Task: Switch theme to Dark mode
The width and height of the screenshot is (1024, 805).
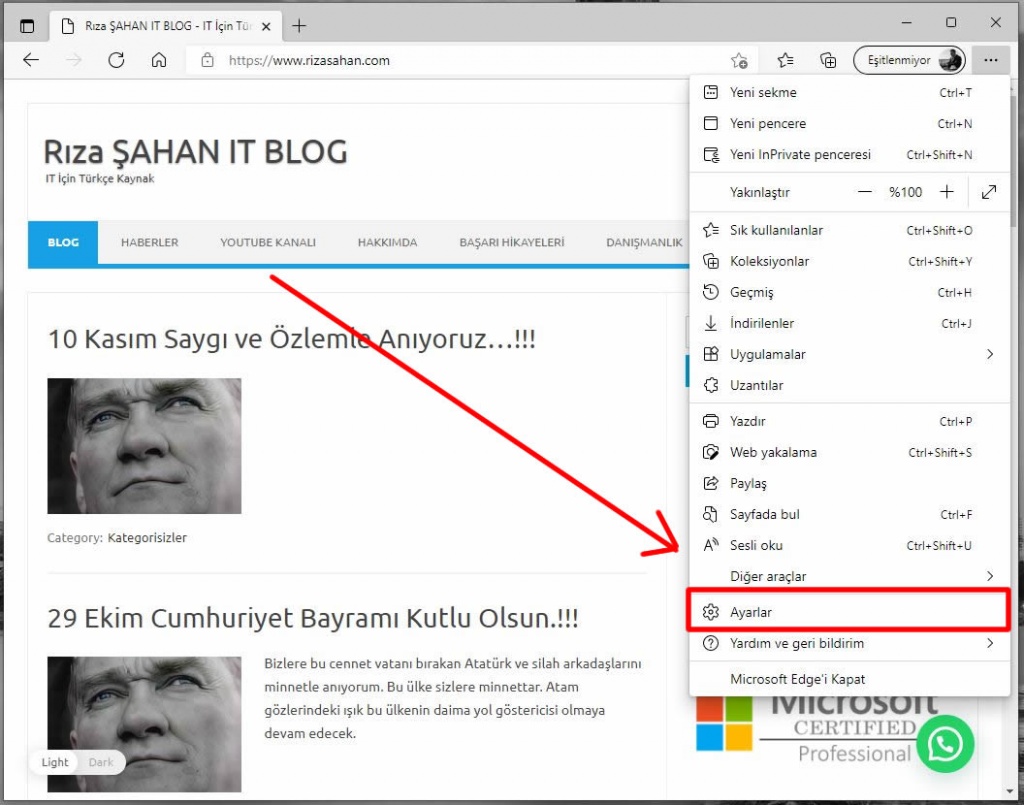Action: coord(101,762)
